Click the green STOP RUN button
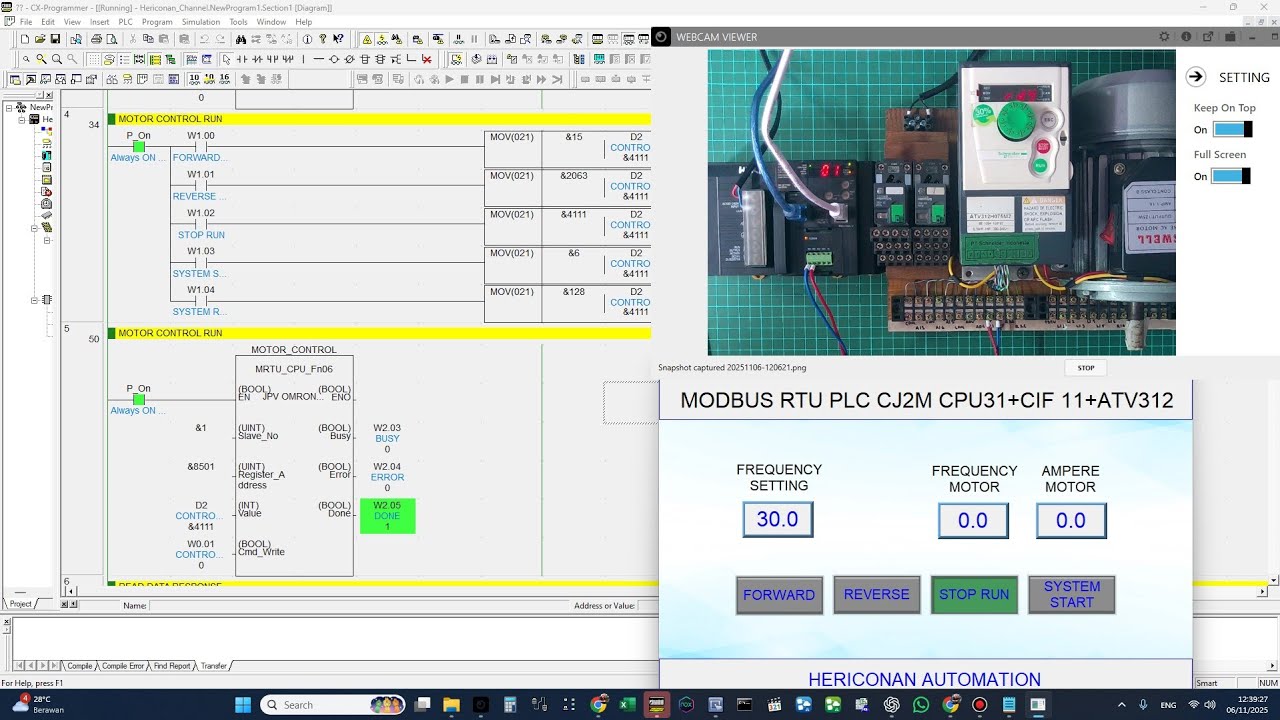This screenshot has width=1280, height=720. pyautogui.click(x=974, y=595)
